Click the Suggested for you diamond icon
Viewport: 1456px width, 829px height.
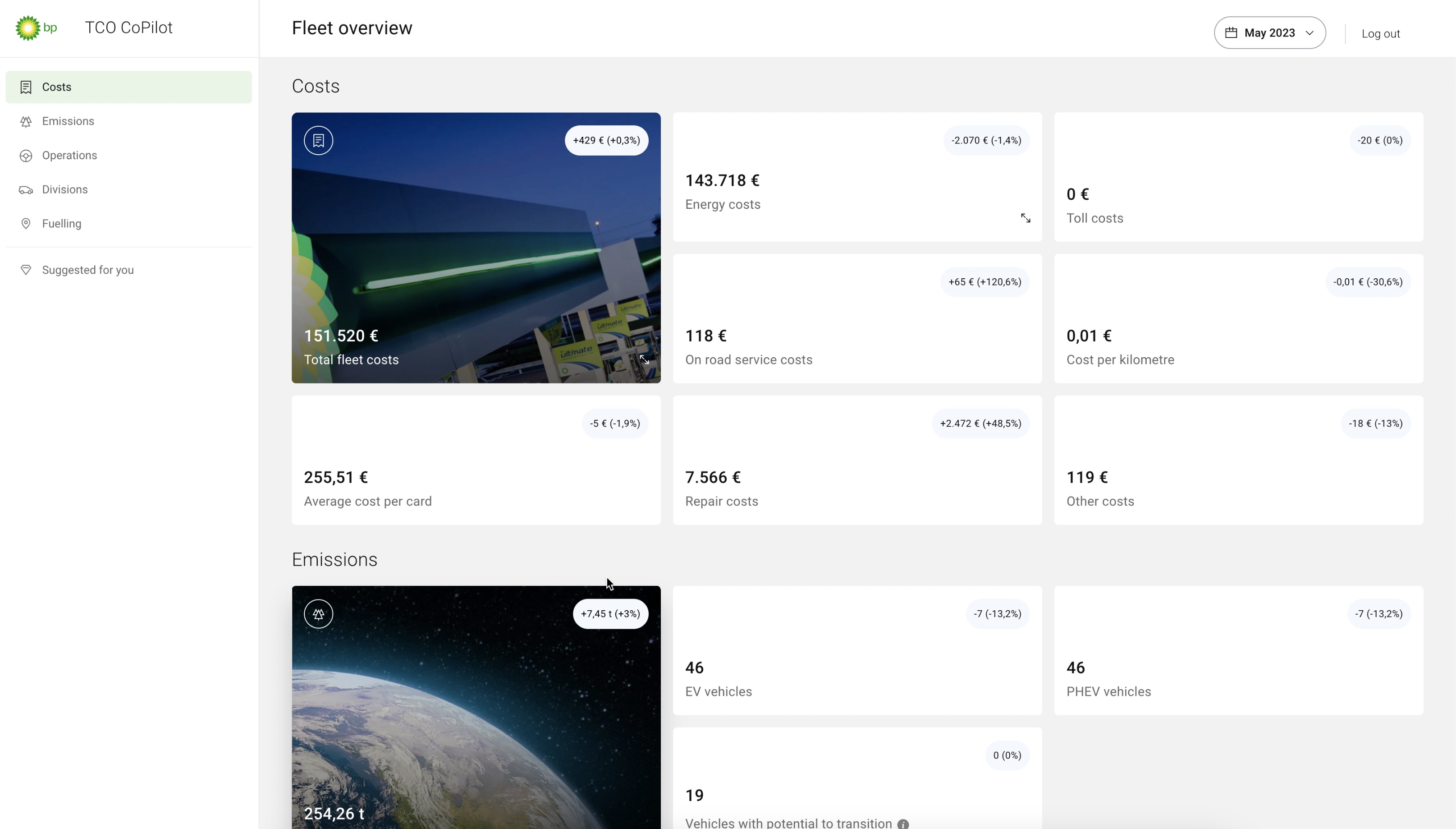click(x=26, y=270)
